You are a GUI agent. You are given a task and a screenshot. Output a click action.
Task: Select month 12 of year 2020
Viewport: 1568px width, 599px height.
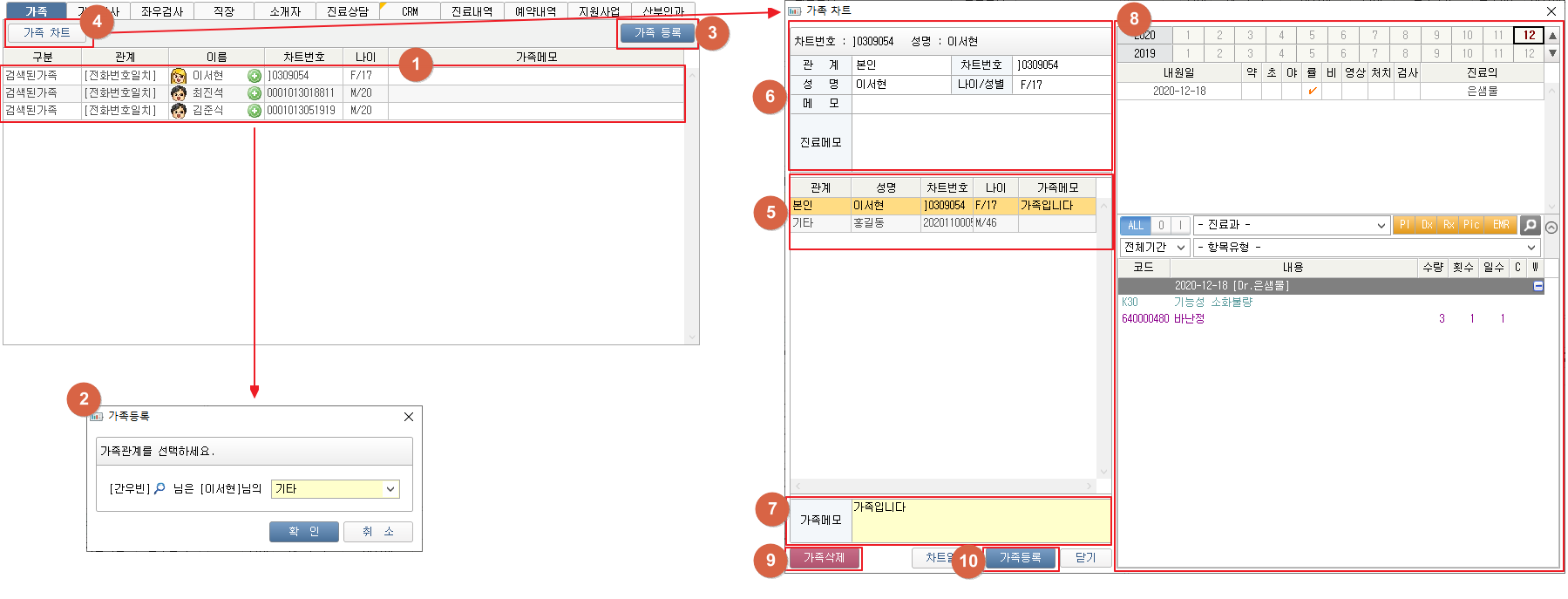(x=1529, y=36)
